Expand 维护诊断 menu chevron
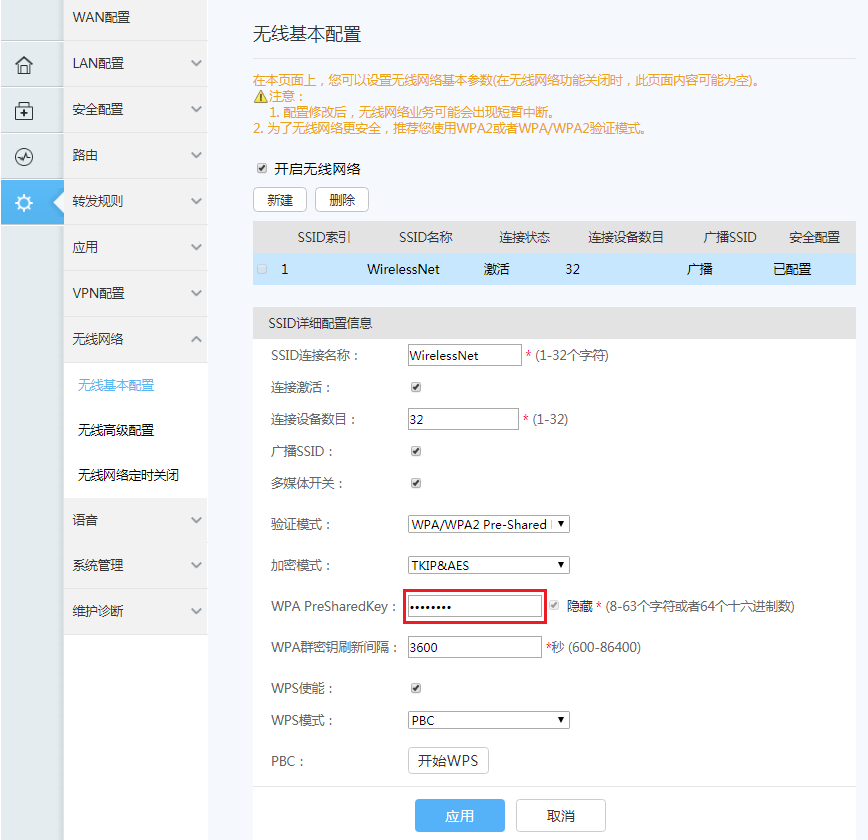Image resolution: width=868 pixels, height=840 pixels. point(196,611)
